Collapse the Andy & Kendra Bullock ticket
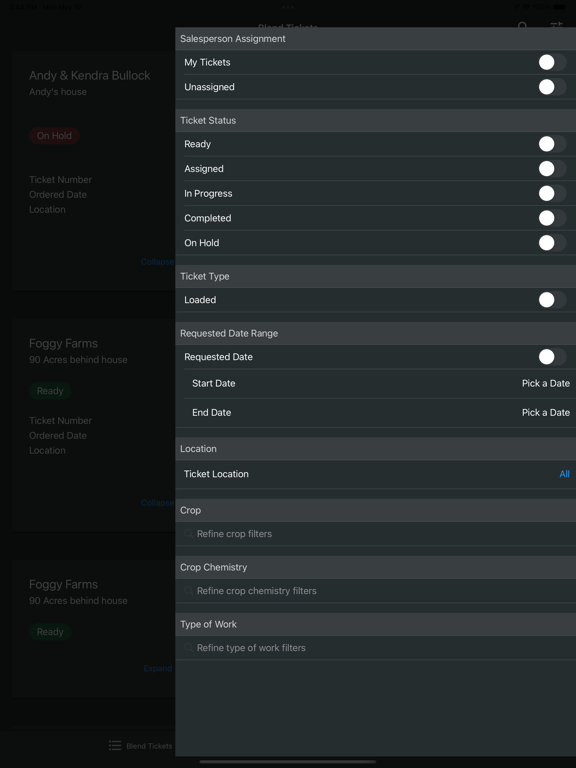This screenshot has height=768, width=576. coord(157,262)
